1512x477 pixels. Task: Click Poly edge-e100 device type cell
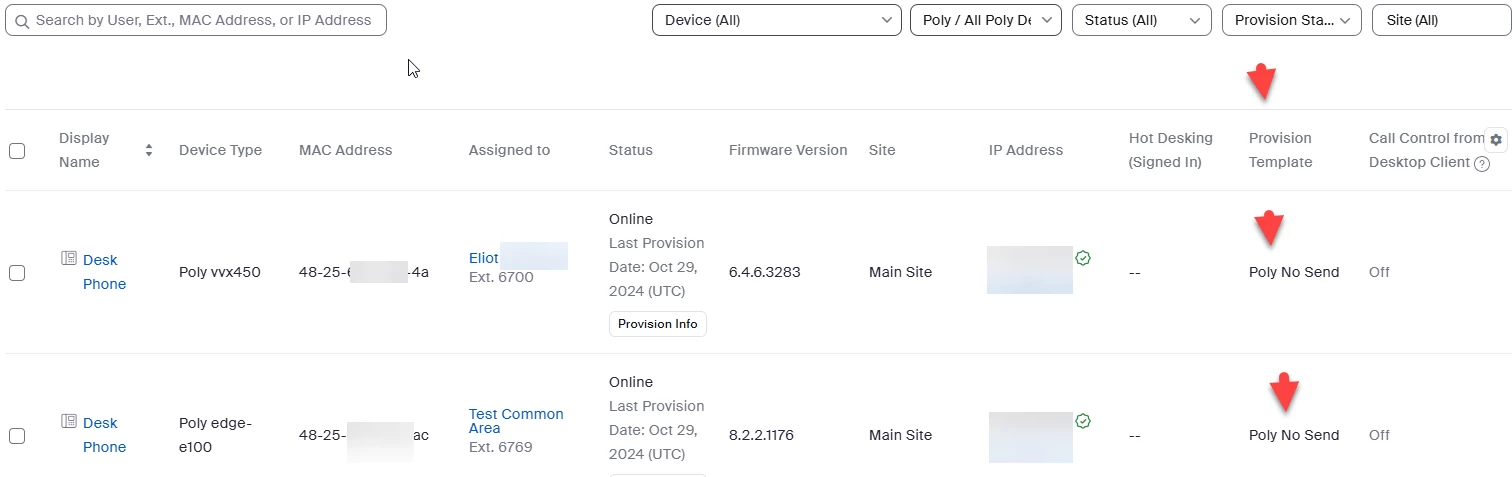pos(215,435)
